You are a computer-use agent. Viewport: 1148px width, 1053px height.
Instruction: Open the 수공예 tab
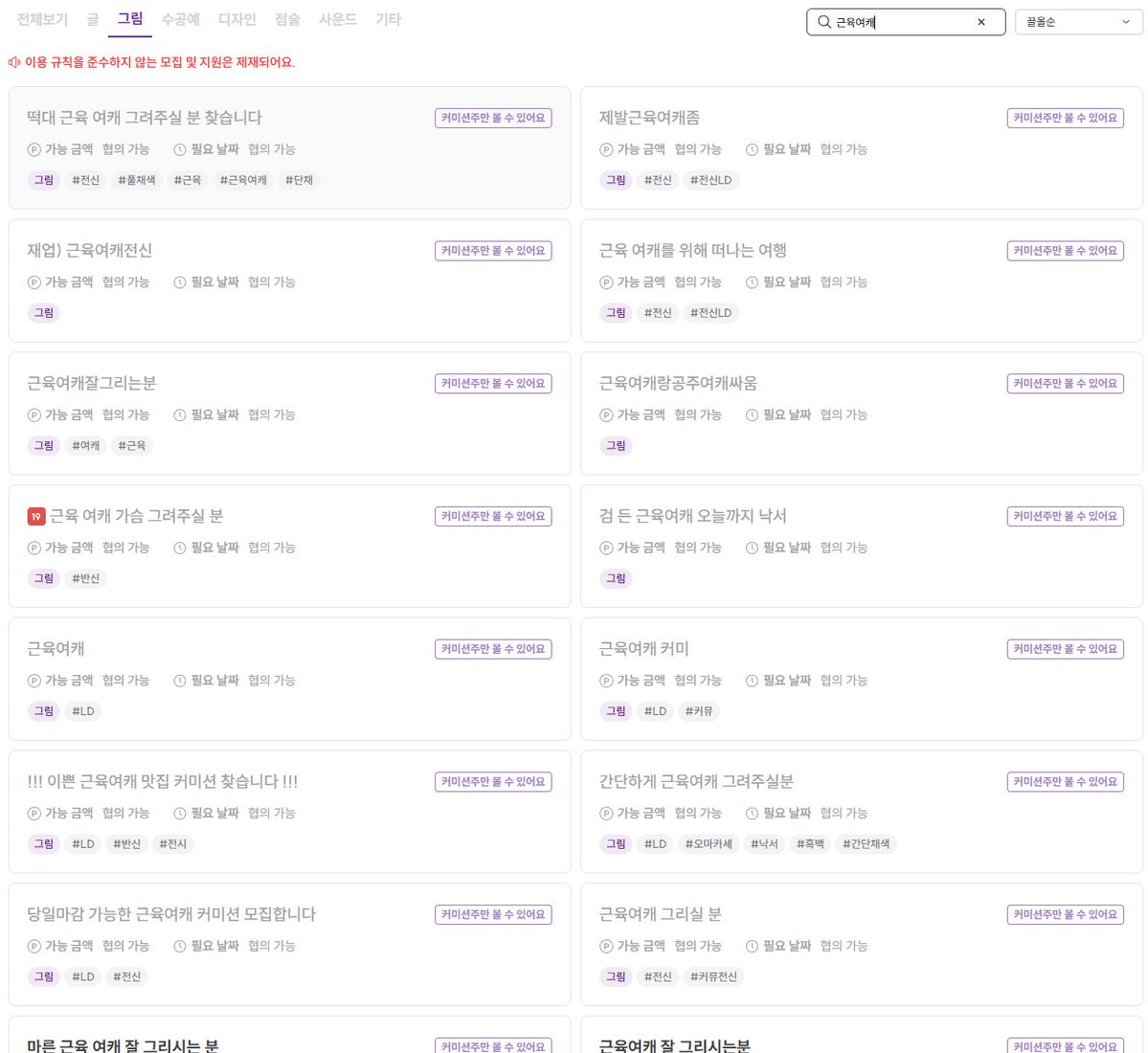click(181, 20)
